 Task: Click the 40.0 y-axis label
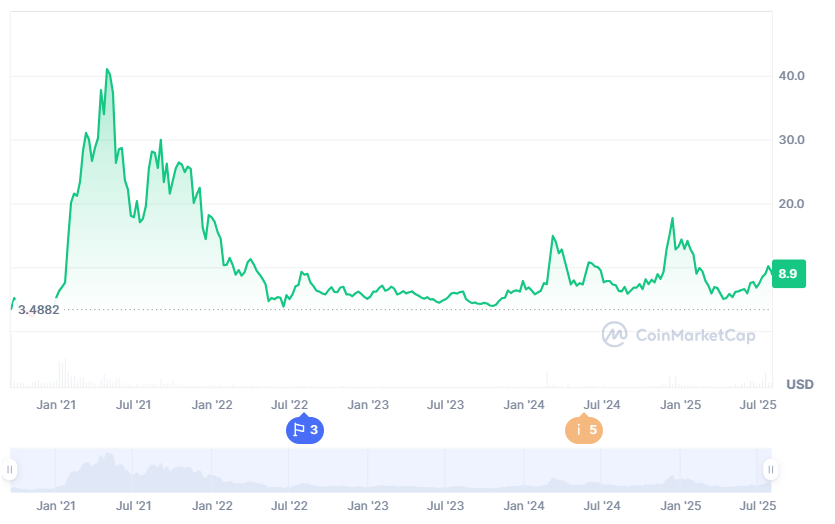click(792, 76)
